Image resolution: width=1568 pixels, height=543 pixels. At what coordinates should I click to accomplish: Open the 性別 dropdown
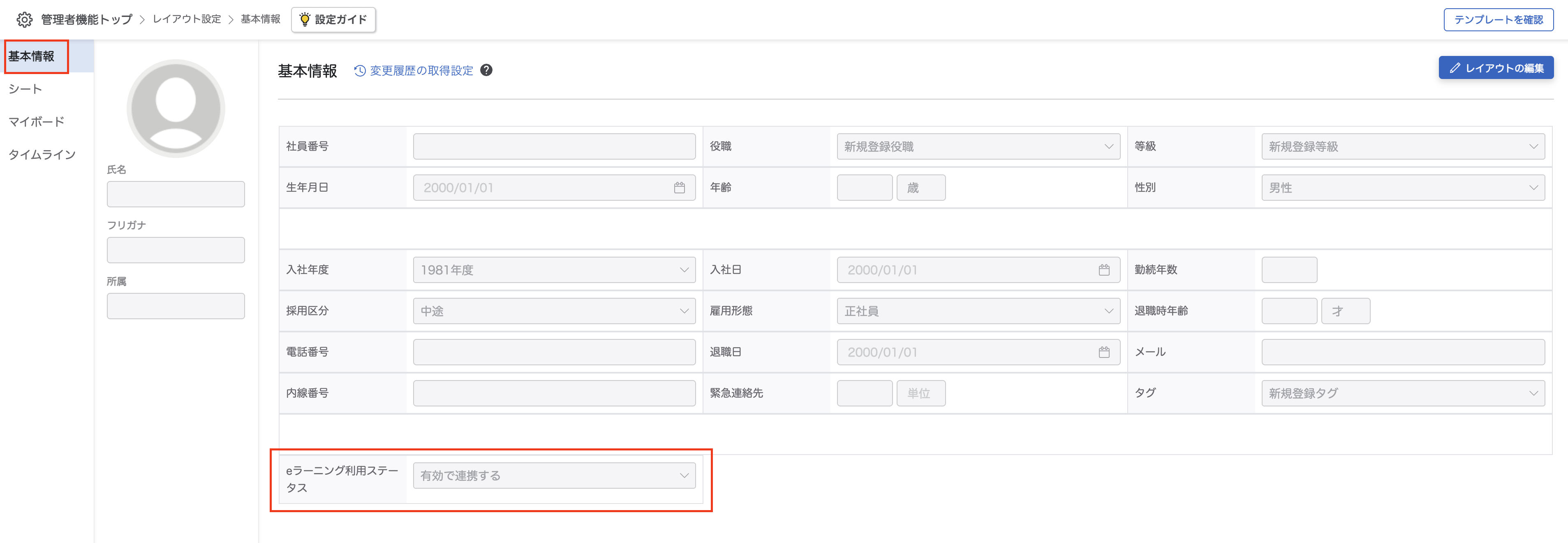click(x=1403, y=188)
